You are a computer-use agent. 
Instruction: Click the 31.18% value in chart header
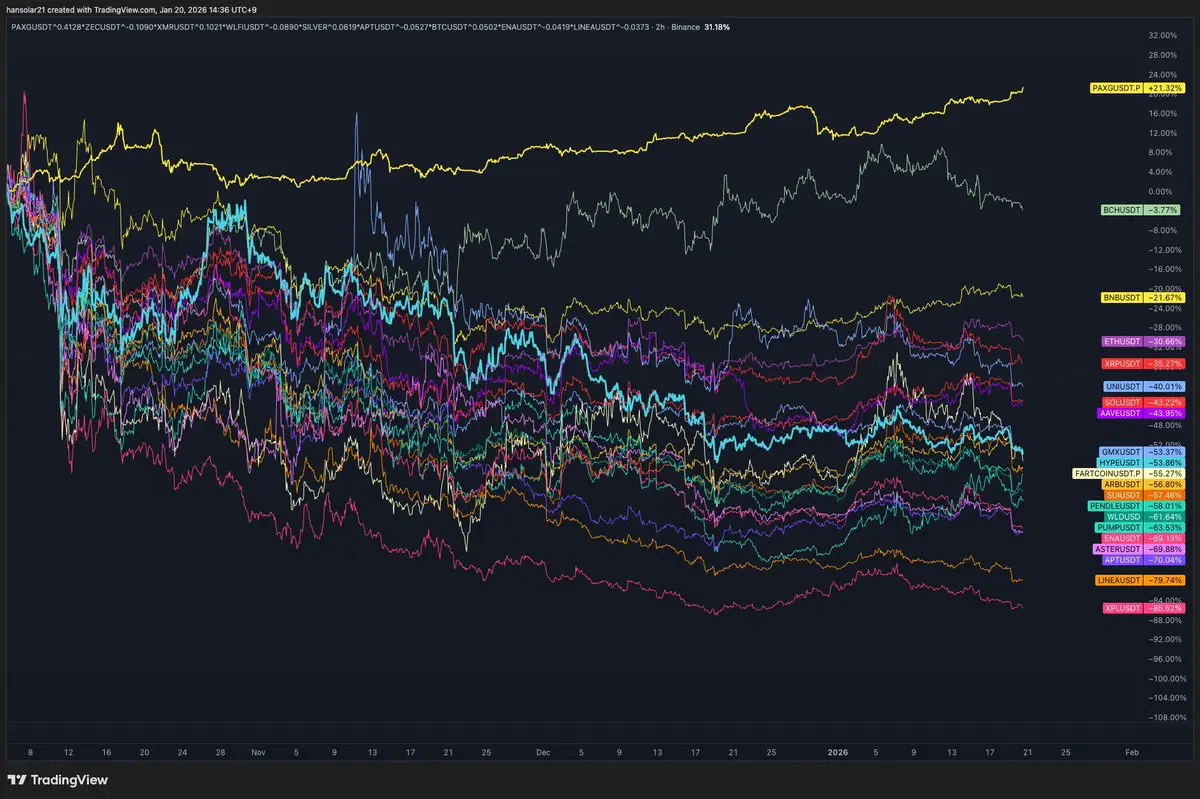tap(718, 27)
